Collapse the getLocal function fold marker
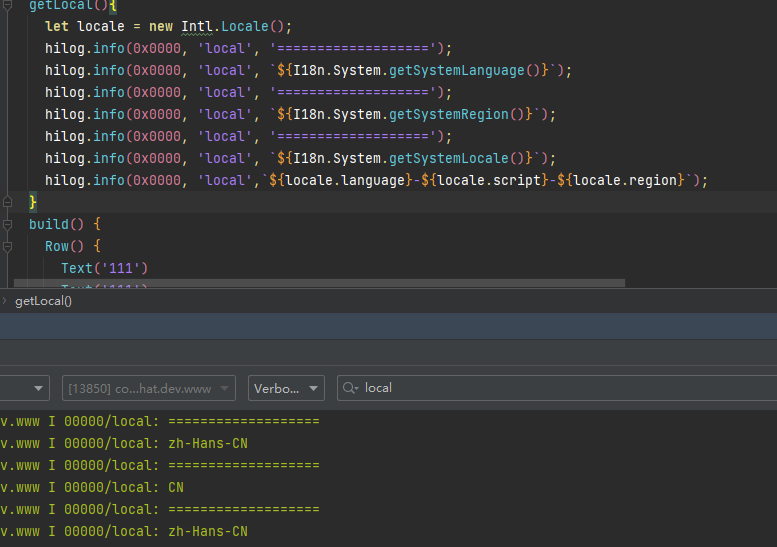Screen dimensions: 777x547 pyautogui.click(x=7, y=4)
